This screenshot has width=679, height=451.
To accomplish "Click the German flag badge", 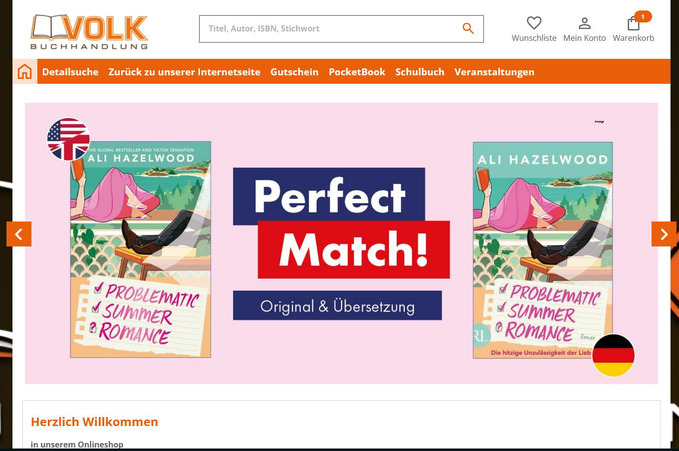I will [x=613, y=355].
